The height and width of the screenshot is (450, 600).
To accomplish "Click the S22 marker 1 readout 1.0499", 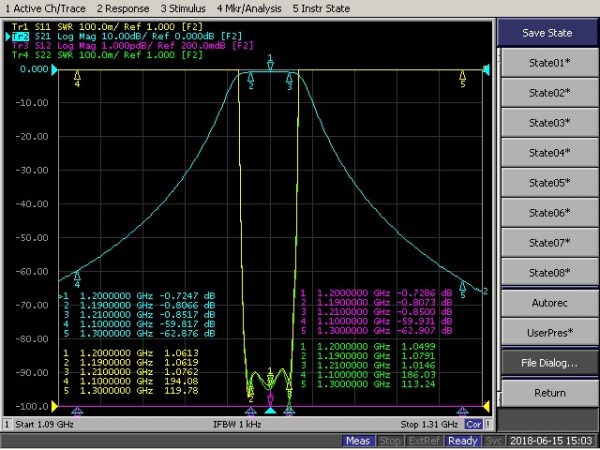I will coord(418,347).
